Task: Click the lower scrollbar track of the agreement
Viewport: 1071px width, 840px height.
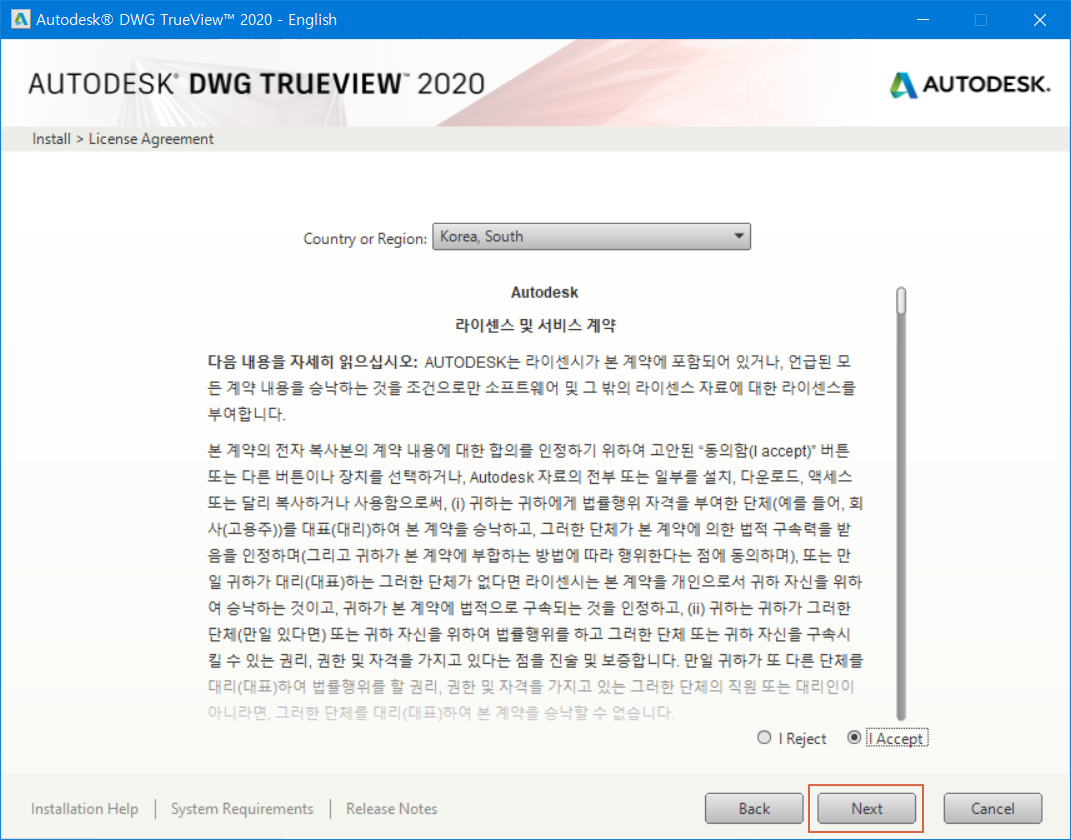Action: 901,519
